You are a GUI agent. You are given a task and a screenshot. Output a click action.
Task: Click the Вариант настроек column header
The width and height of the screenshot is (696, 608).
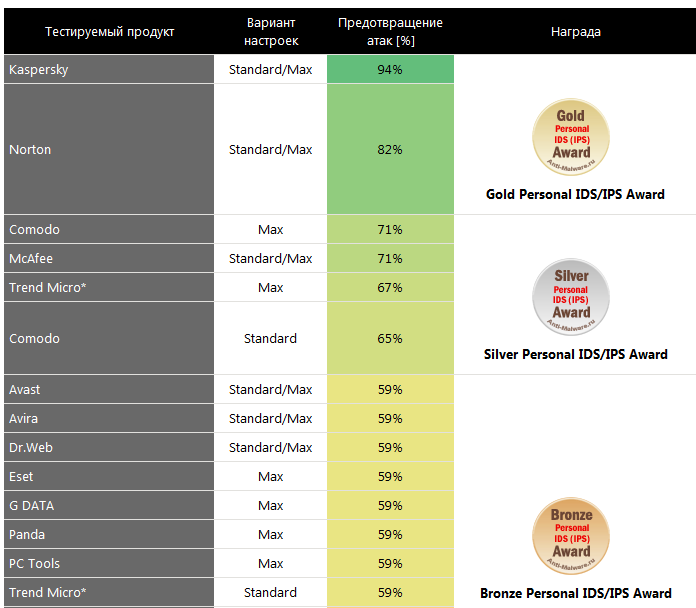click(x=270, y=31)
